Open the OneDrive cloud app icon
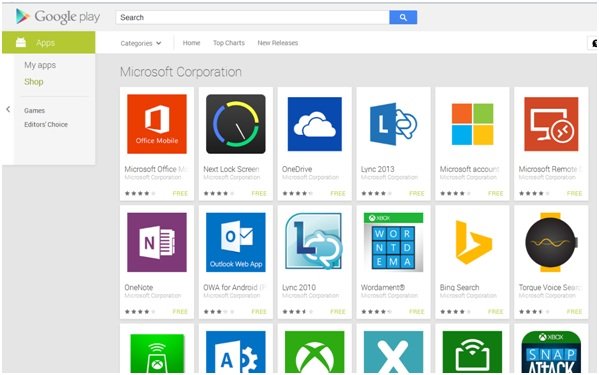This screenshot has width=599, height=375. coord(314,124)
